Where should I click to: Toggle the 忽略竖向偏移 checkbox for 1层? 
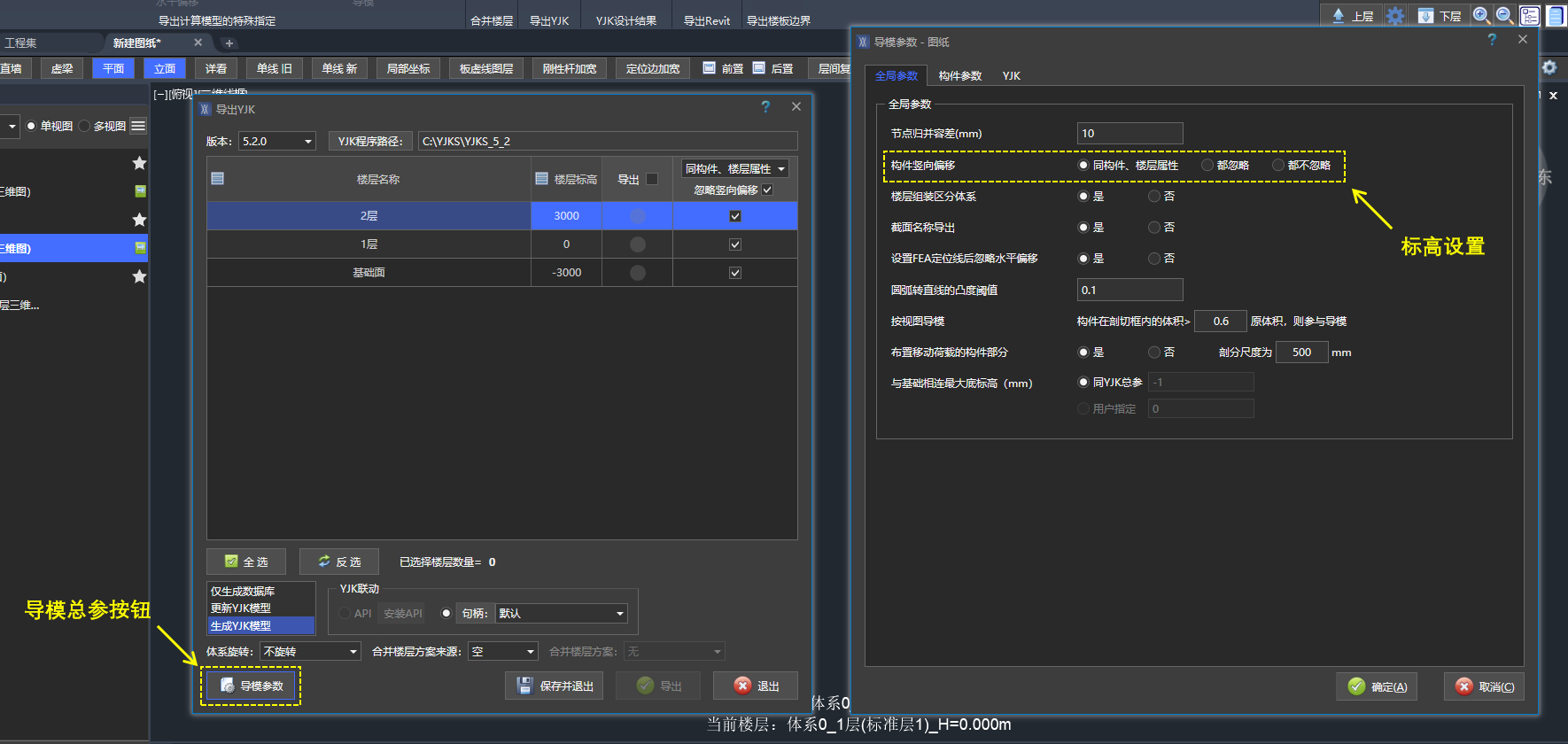point(735,244)
